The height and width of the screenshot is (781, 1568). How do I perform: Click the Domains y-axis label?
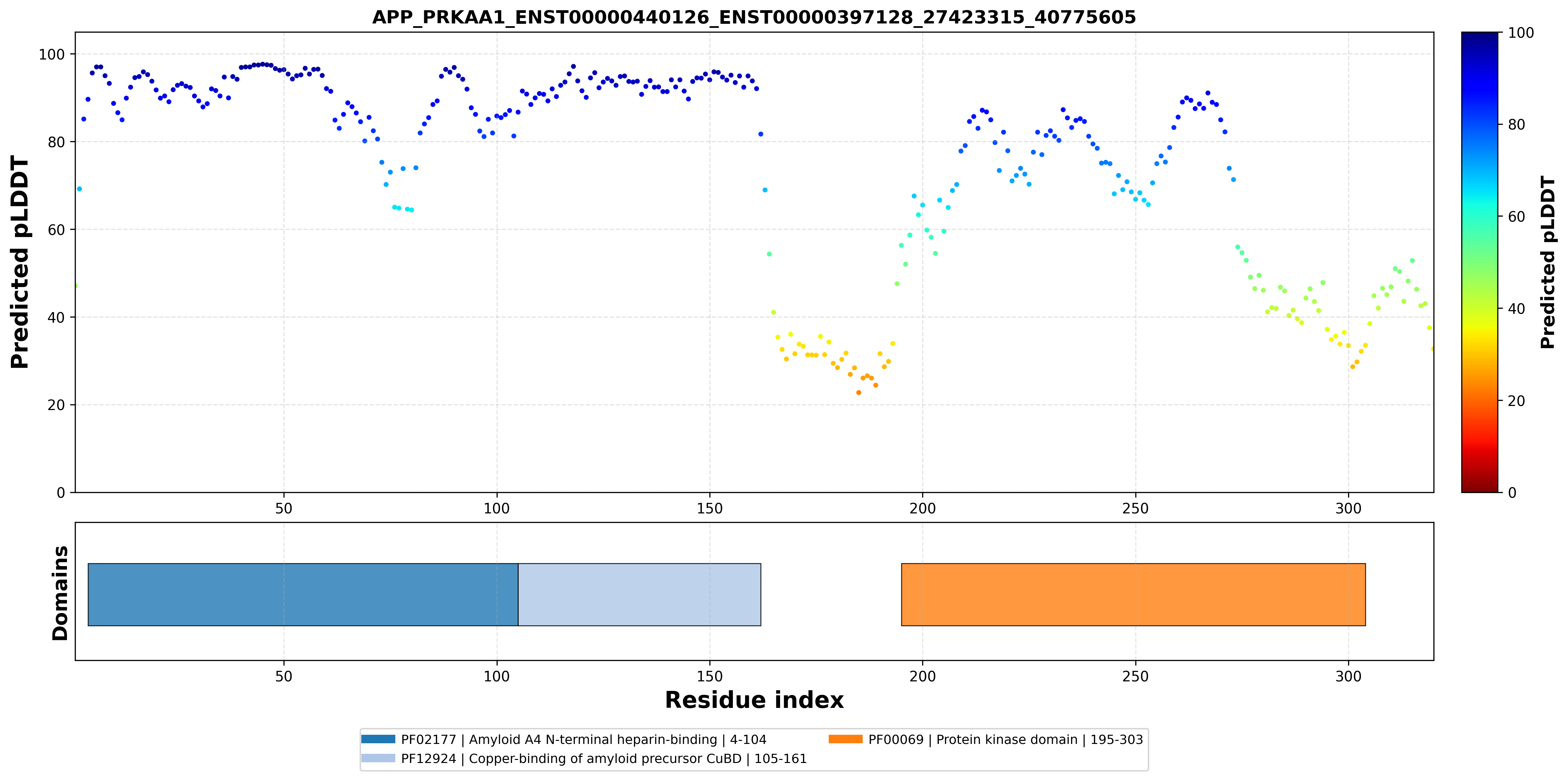coord(59,593)
